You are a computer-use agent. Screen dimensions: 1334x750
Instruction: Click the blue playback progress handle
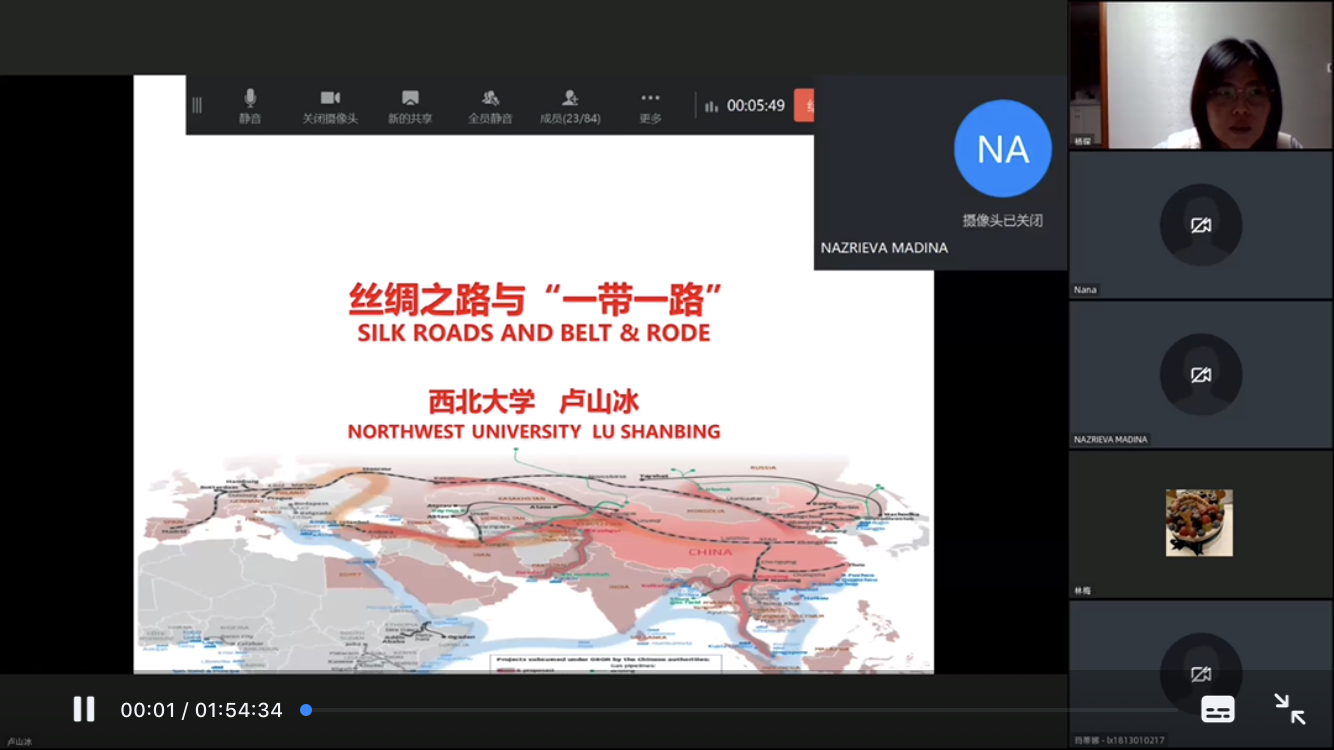(306, 710)
